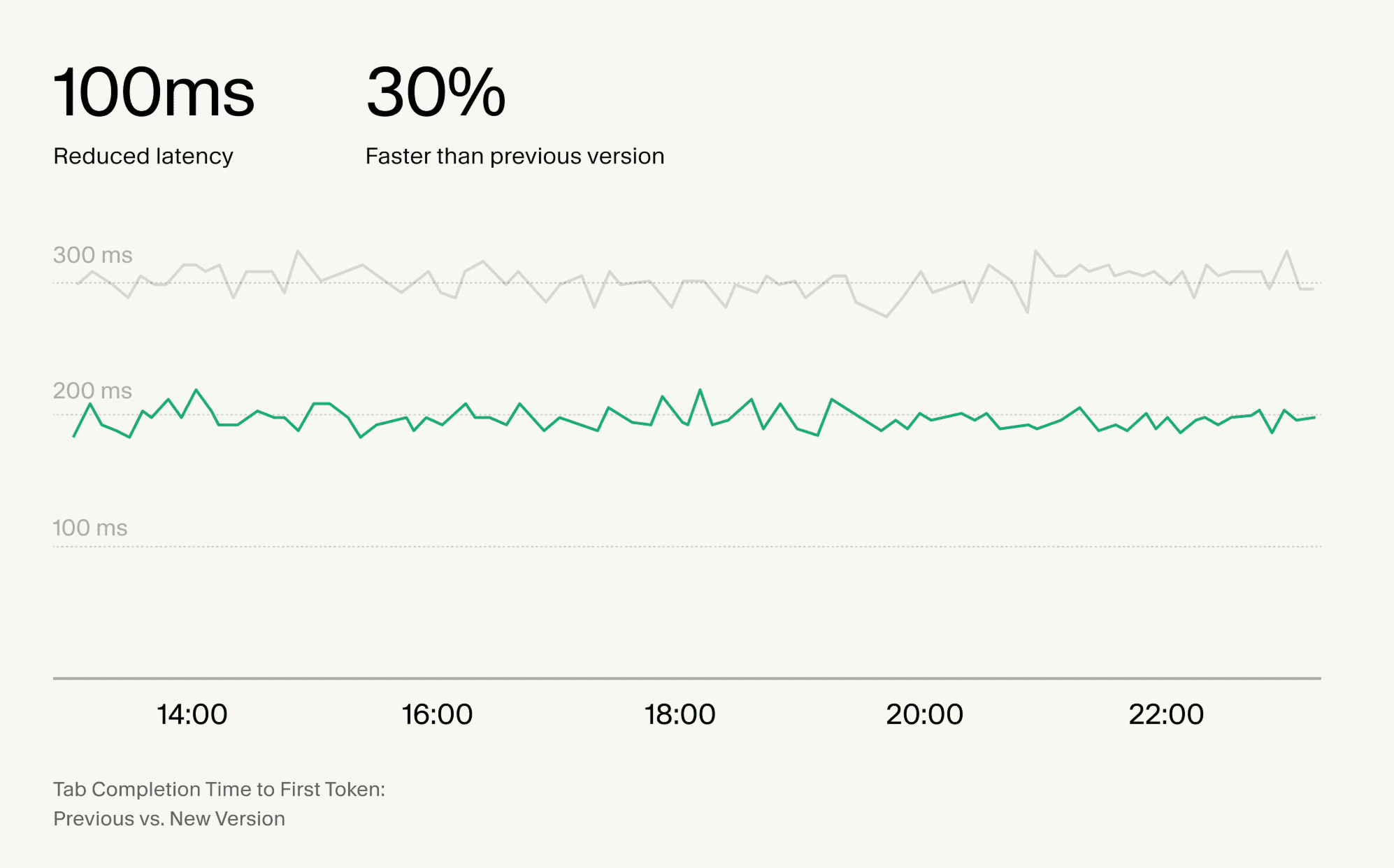Click the 14:00 time axis tick
1394x868 pixels.
(x=192, y=714)
